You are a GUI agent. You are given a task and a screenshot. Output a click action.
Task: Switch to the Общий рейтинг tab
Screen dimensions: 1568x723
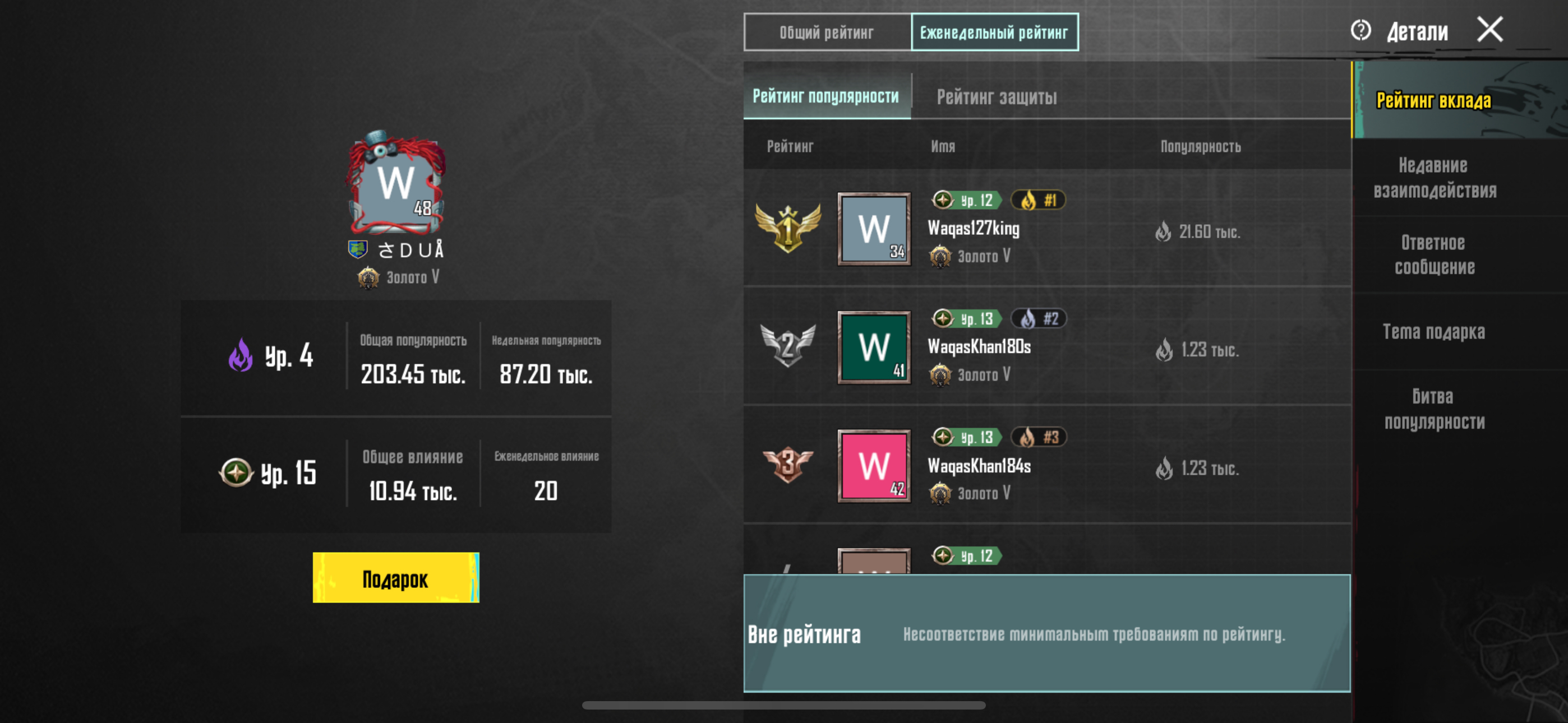(x=827, y=33)
